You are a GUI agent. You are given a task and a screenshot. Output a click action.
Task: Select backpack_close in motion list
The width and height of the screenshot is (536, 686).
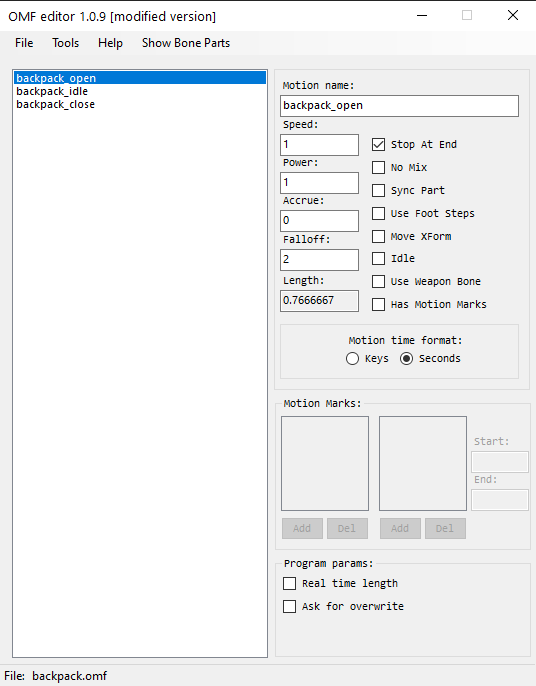tap(140, 104)
